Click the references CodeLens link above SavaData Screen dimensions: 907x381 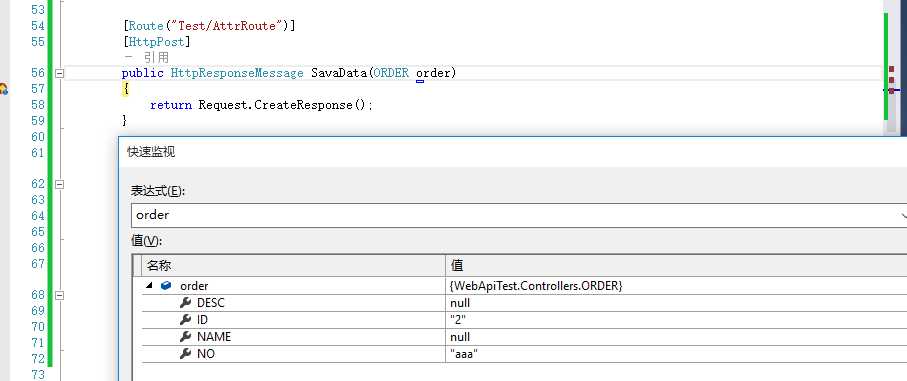pos(146,57)
